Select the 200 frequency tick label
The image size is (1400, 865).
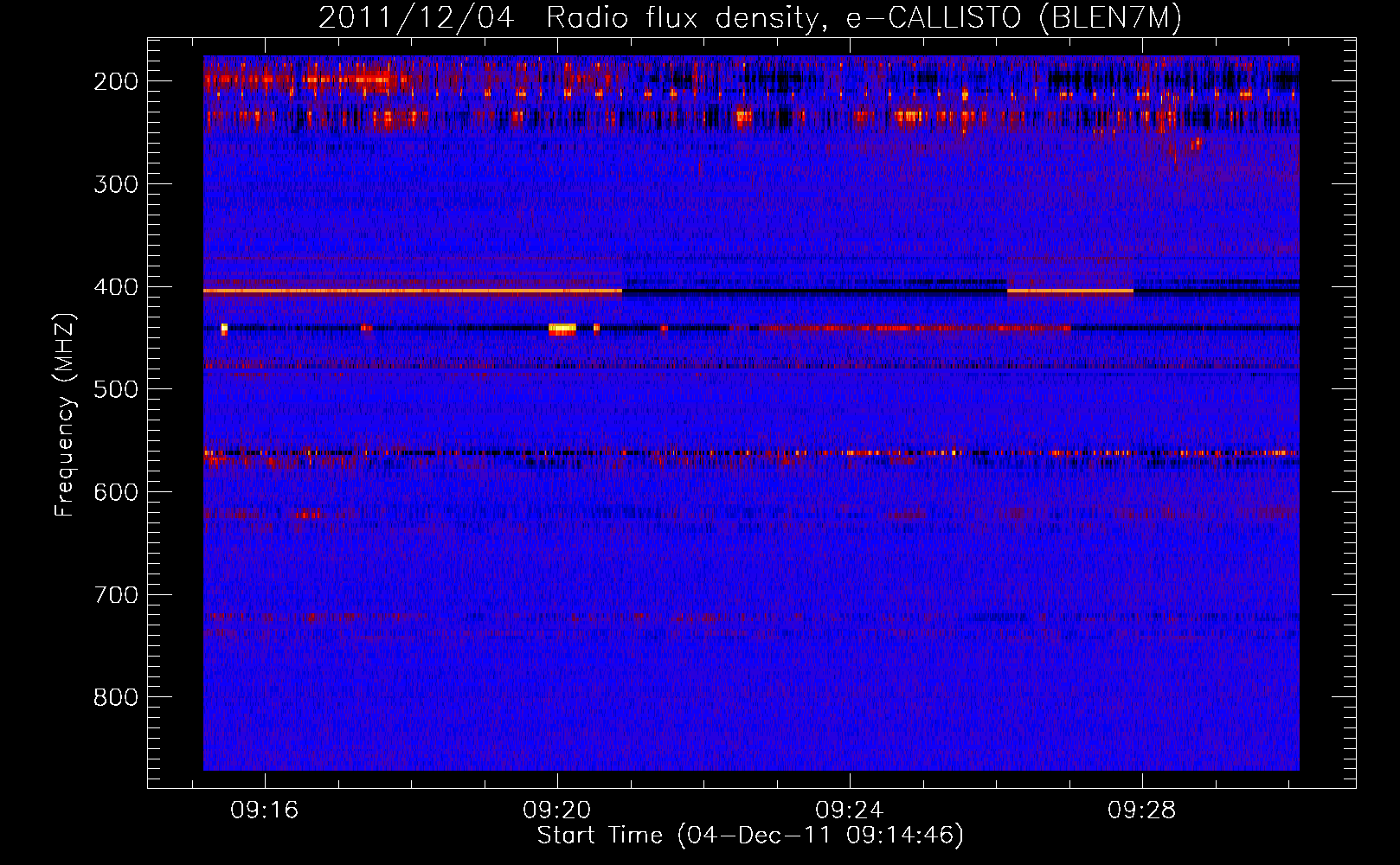tap(116, 81)
